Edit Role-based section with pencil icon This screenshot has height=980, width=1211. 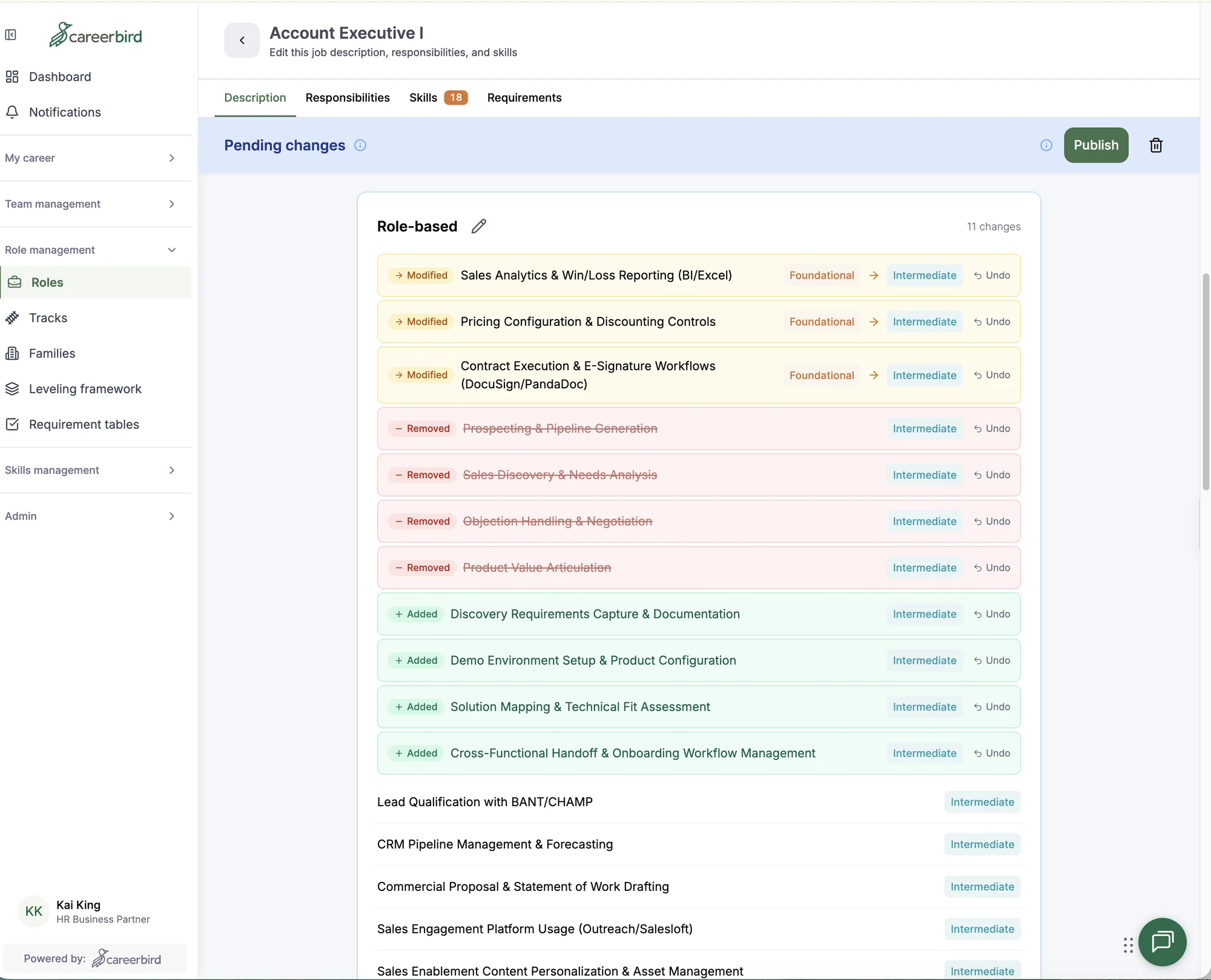click(479, 227)
